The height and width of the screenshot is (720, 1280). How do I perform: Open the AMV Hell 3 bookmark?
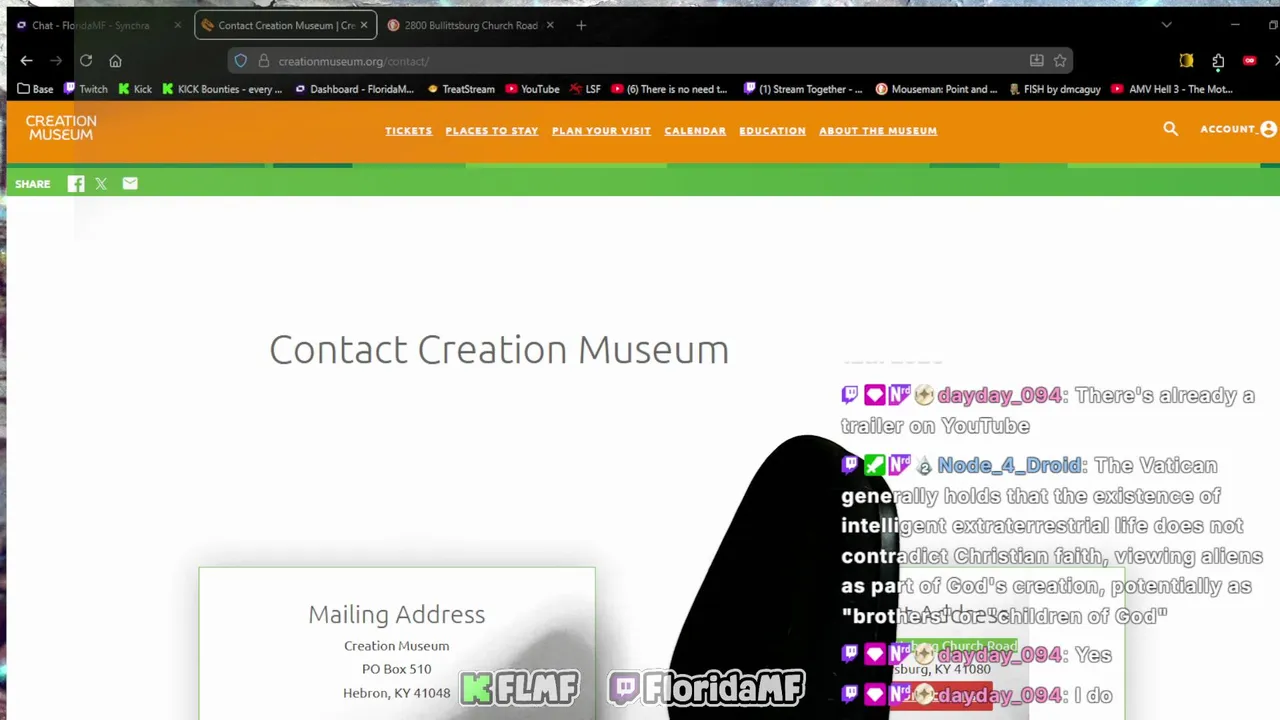(1172, 89)
